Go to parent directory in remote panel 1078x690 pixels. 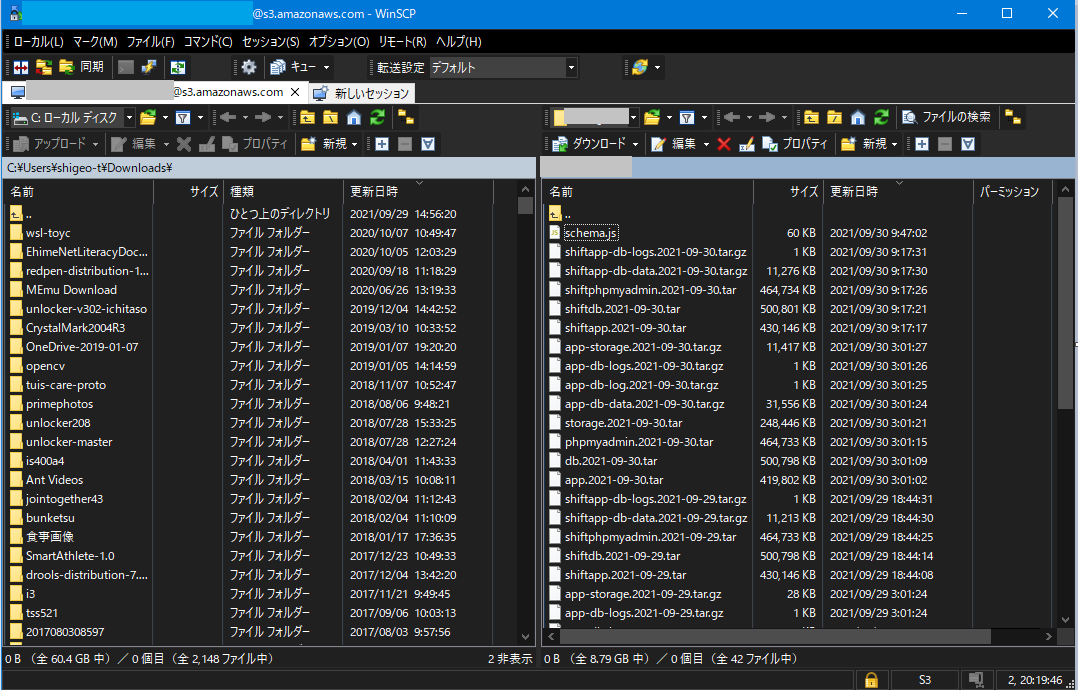811,118
